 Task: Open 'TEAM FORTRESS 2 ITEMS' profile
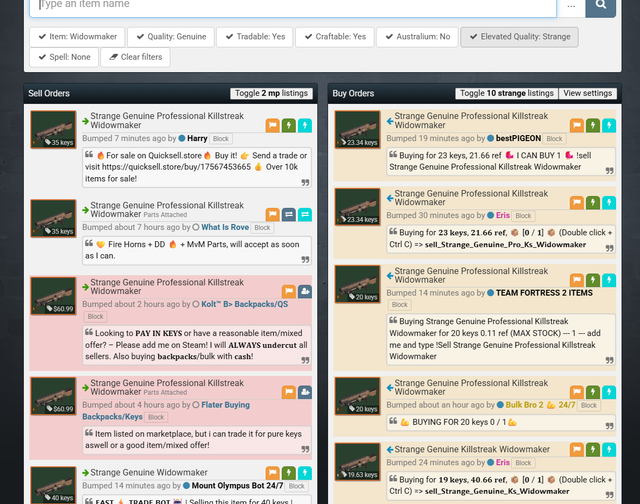point(544,293)
